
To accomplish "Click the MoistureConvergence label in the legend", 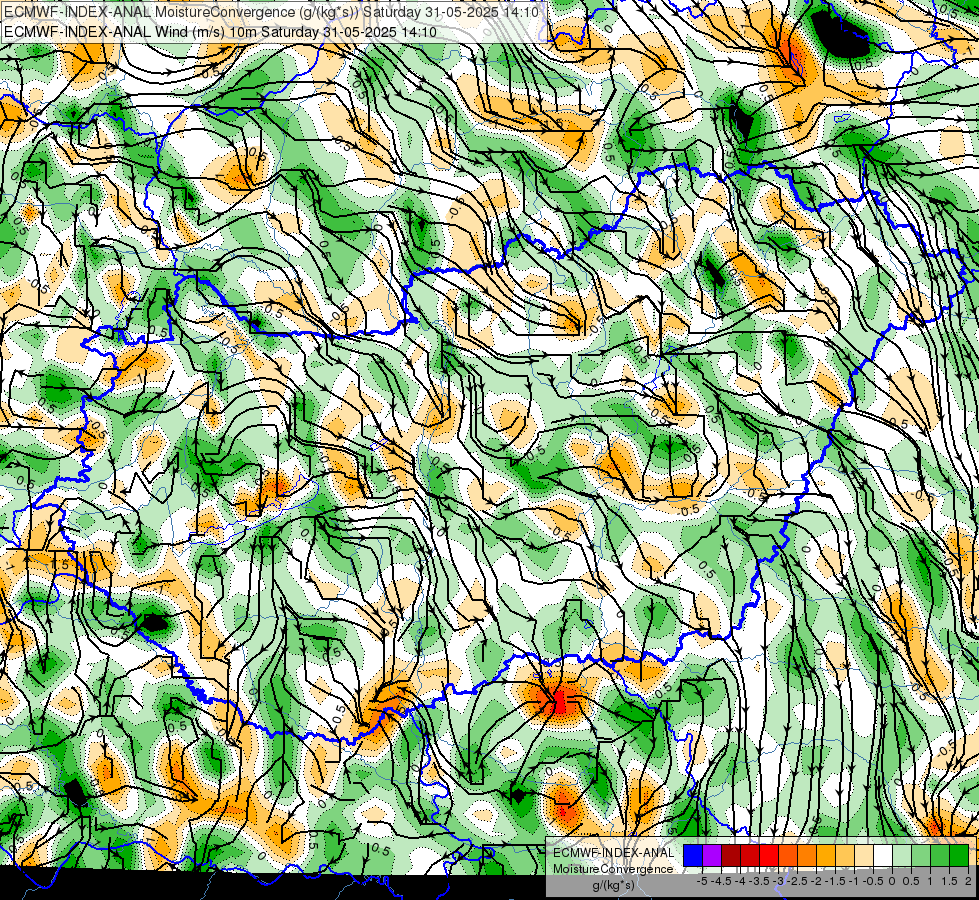I will (x=614, y=869).
